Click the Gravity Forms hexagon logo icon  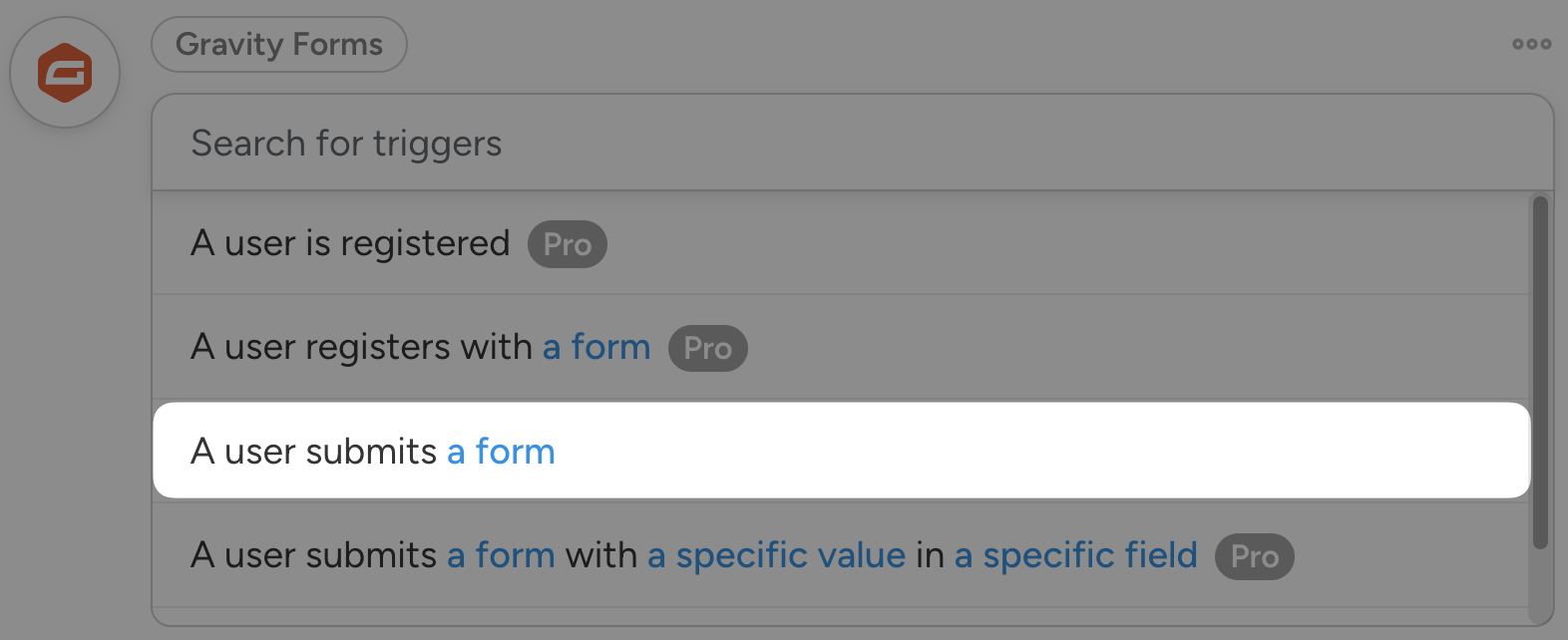(65, 73)
